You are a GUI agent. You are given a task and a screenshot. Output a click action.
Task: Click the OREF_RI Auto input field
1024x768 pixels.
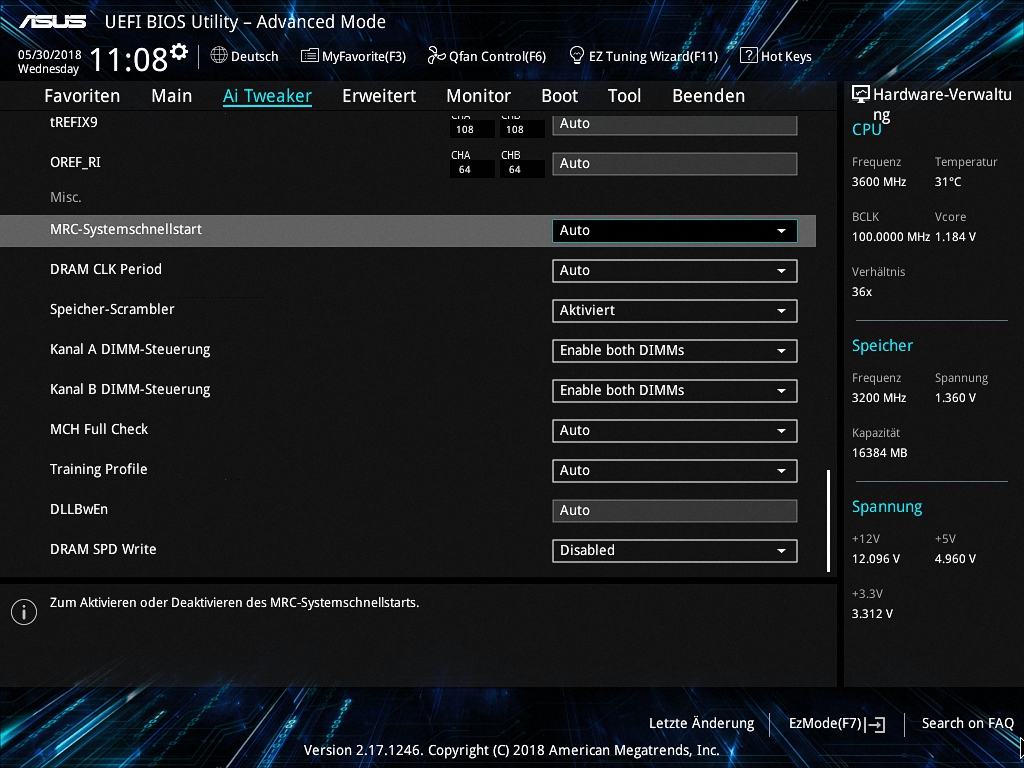click(x=675, y=164)
